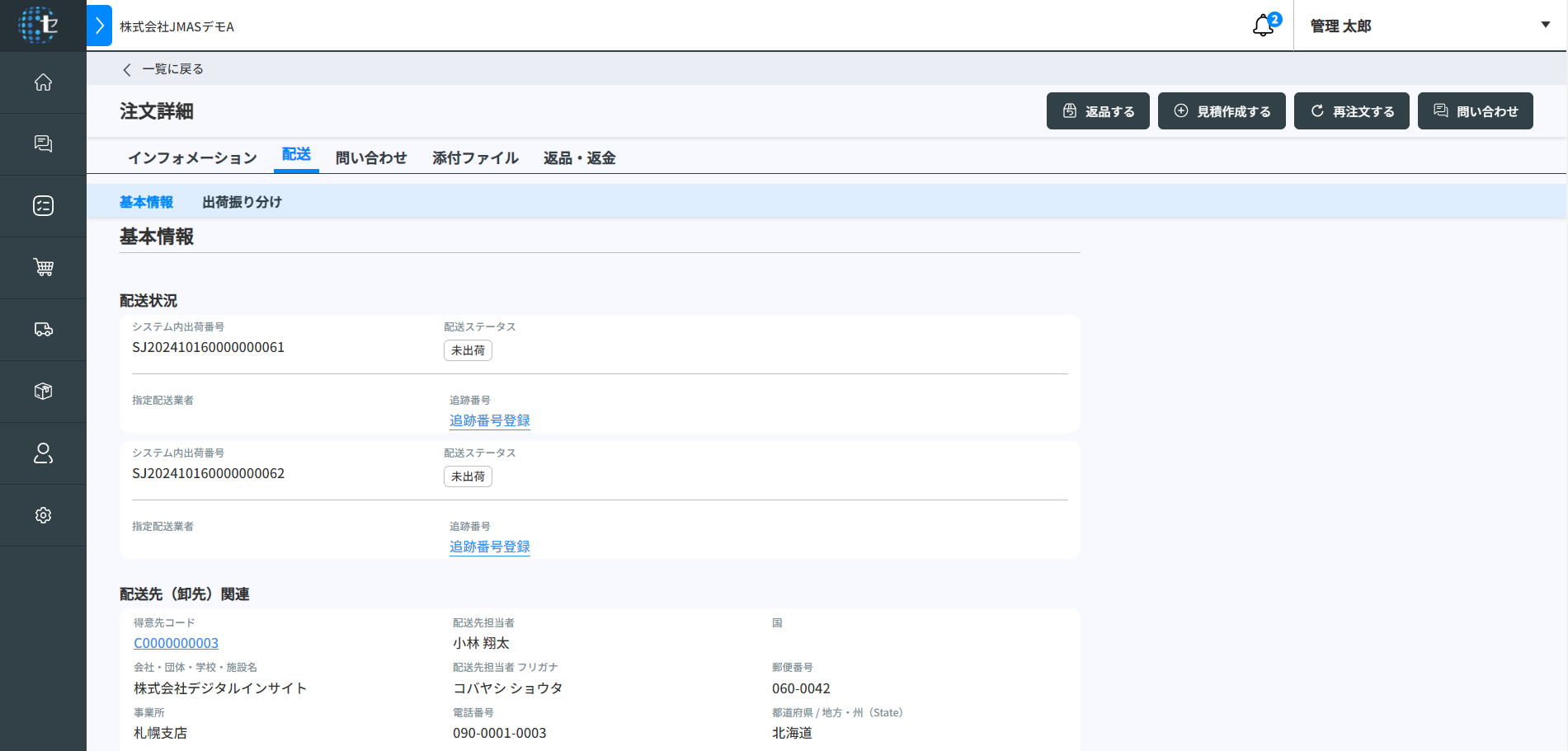Expand the sidebar with blue chevron
Screen dimensions: 1568x751
99,26
